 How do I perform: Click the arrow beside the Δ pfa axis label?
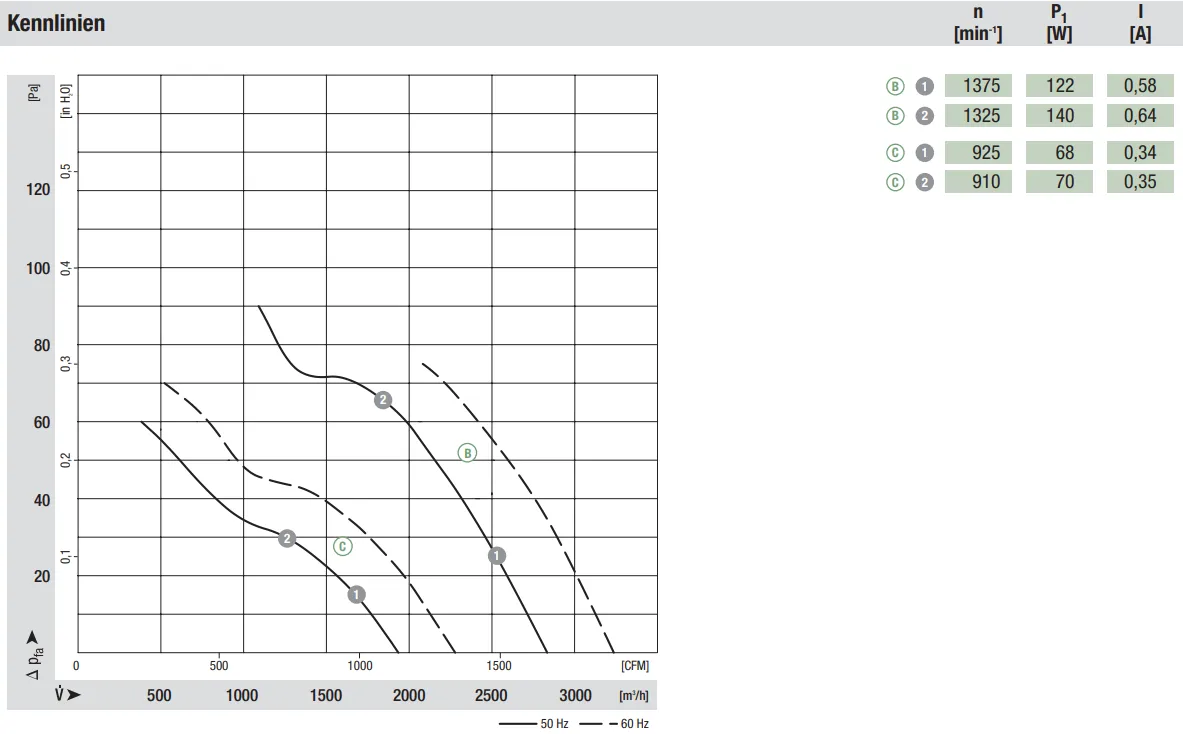[32, 637]
